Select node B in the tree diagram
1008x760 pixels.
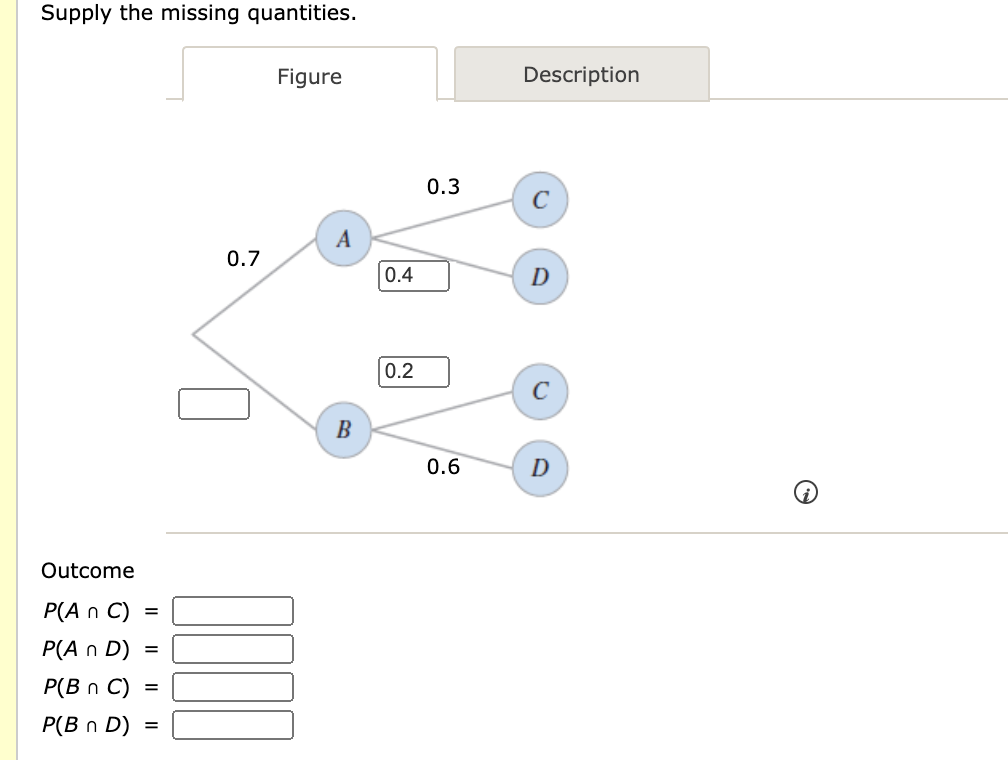click(343, 430)
